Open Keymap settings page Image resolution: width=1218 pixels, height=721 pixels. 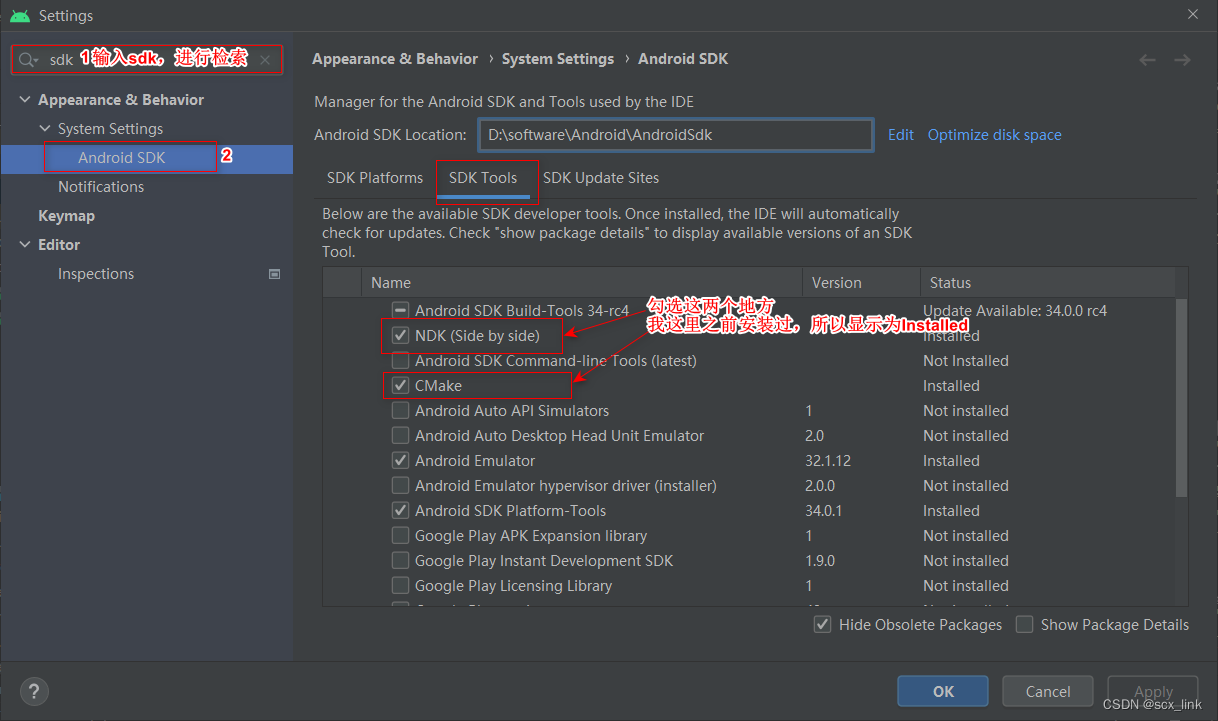point(66,216)
